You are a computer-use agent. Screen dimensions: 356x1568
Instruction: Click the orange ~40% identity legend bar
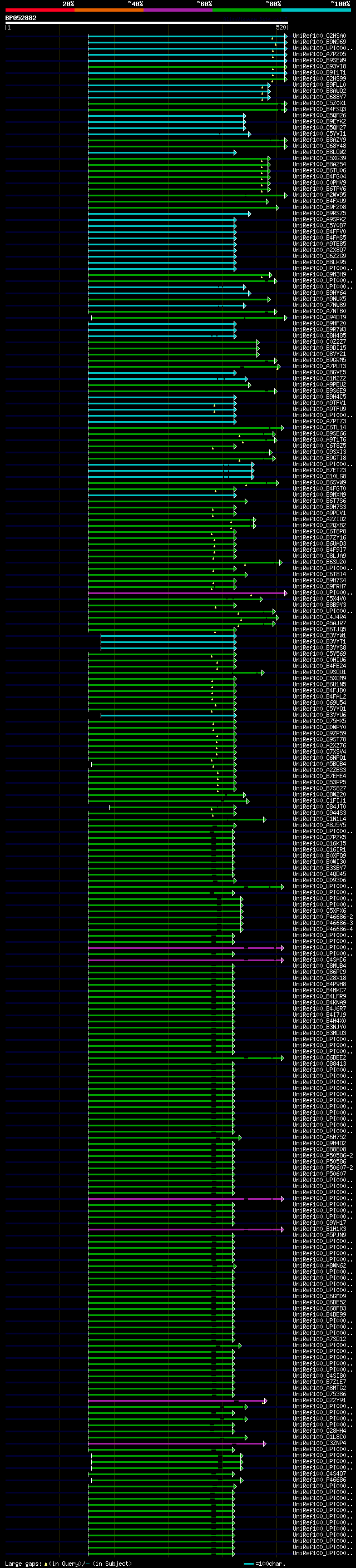(109, 10)
